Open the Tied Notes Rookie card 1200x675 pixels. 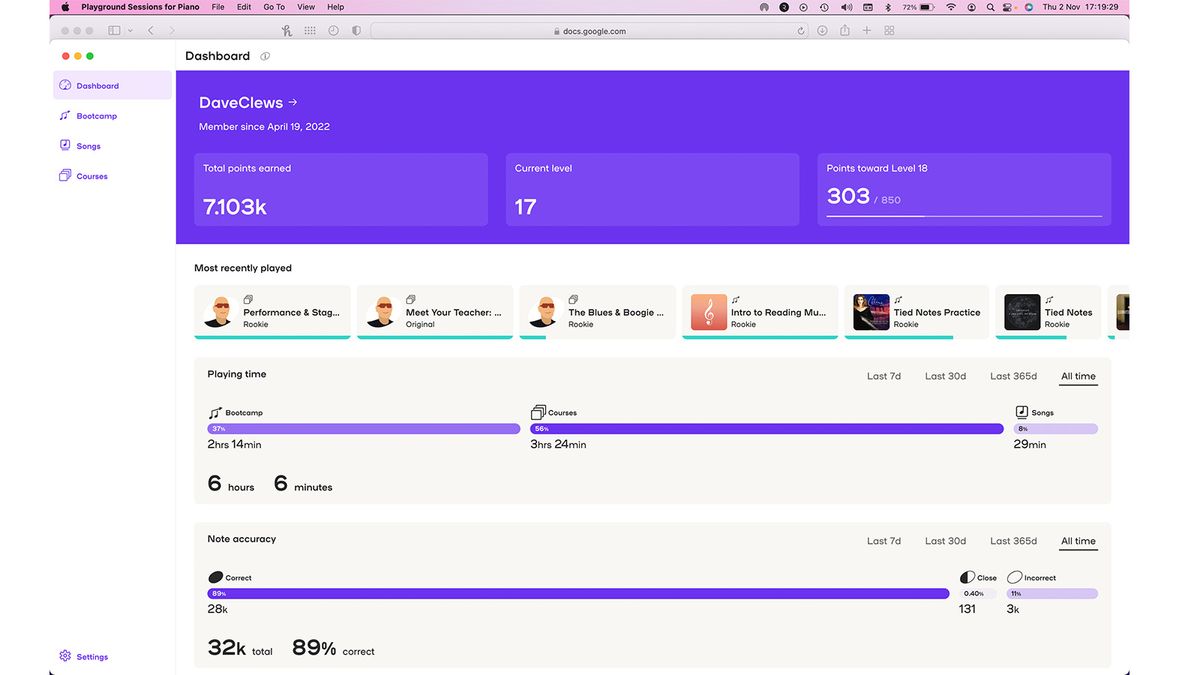[x=1048, y=312]
